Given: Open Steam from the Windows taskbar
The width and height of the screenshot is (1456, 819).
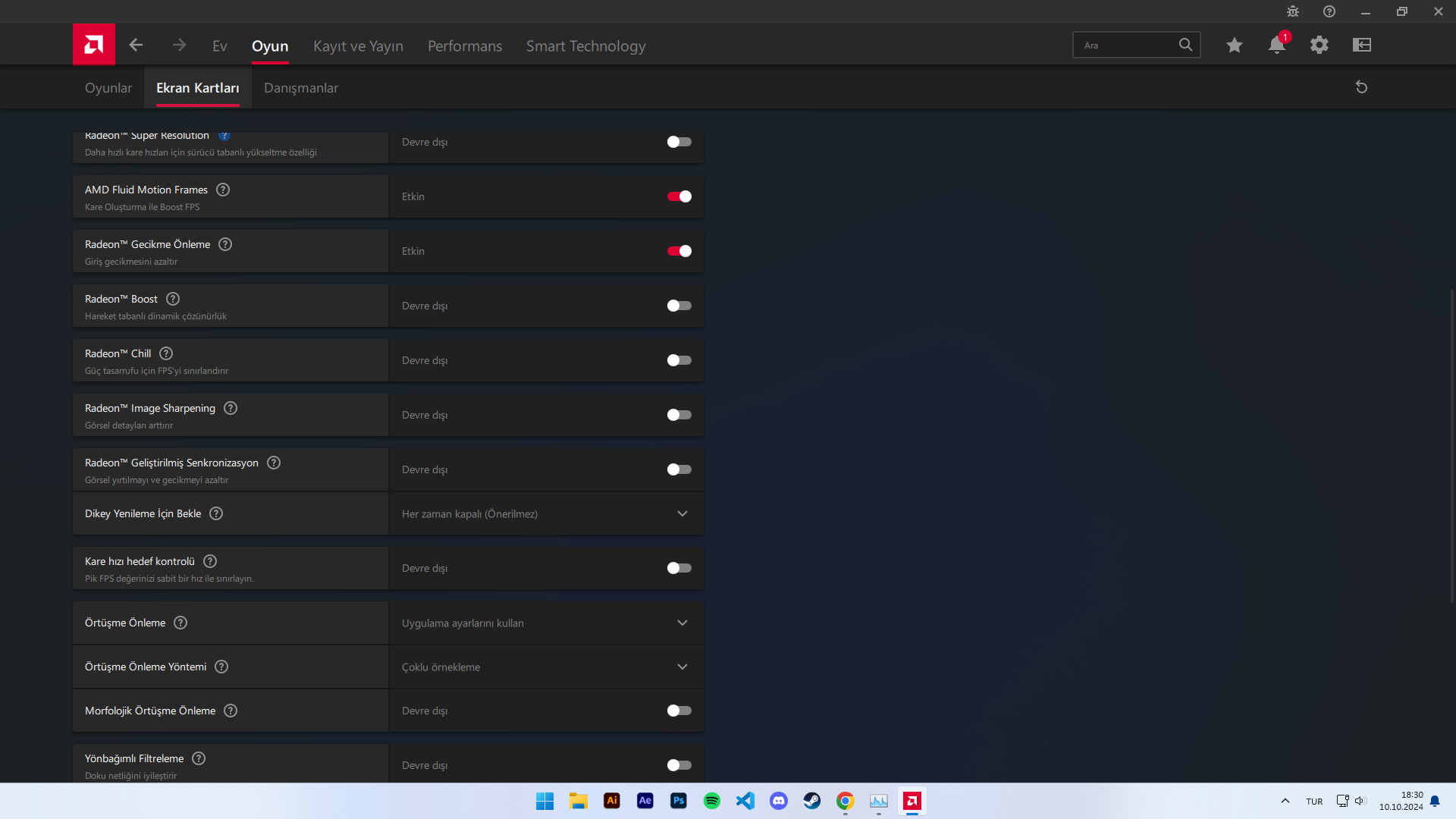Looking at the screenshot, I should coord(812,801).
